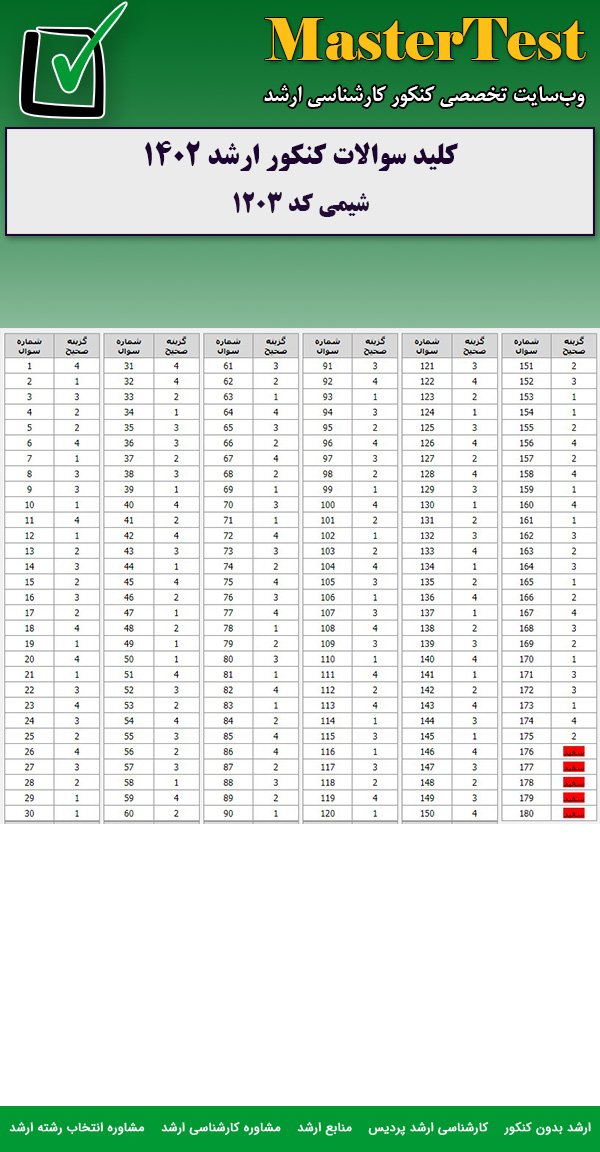The width and height of the screenshot is (600, 1152).
Task: Click the red answer cell beside question 178
Action: click(574, 782)
